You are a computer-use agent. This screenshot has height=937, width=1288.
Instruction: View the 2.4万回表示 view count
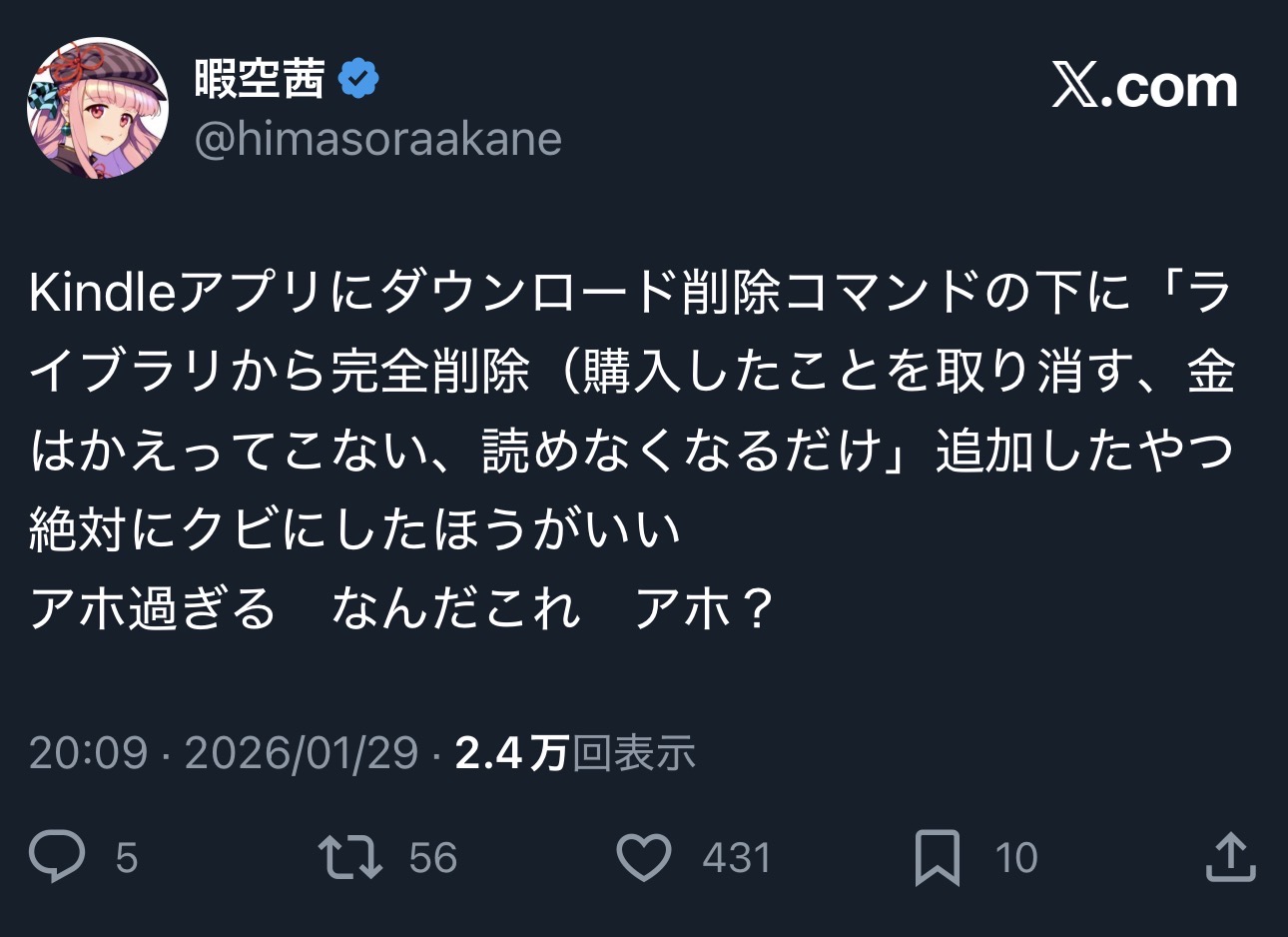pyautogui.click(x=575, y=752)
